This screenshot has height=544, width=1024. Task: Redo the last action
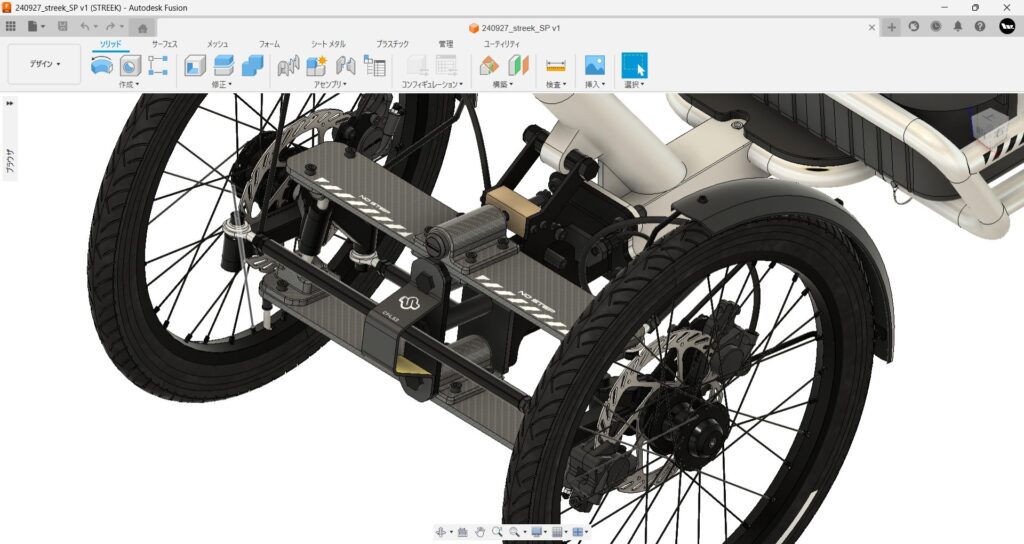coord(112,27)
